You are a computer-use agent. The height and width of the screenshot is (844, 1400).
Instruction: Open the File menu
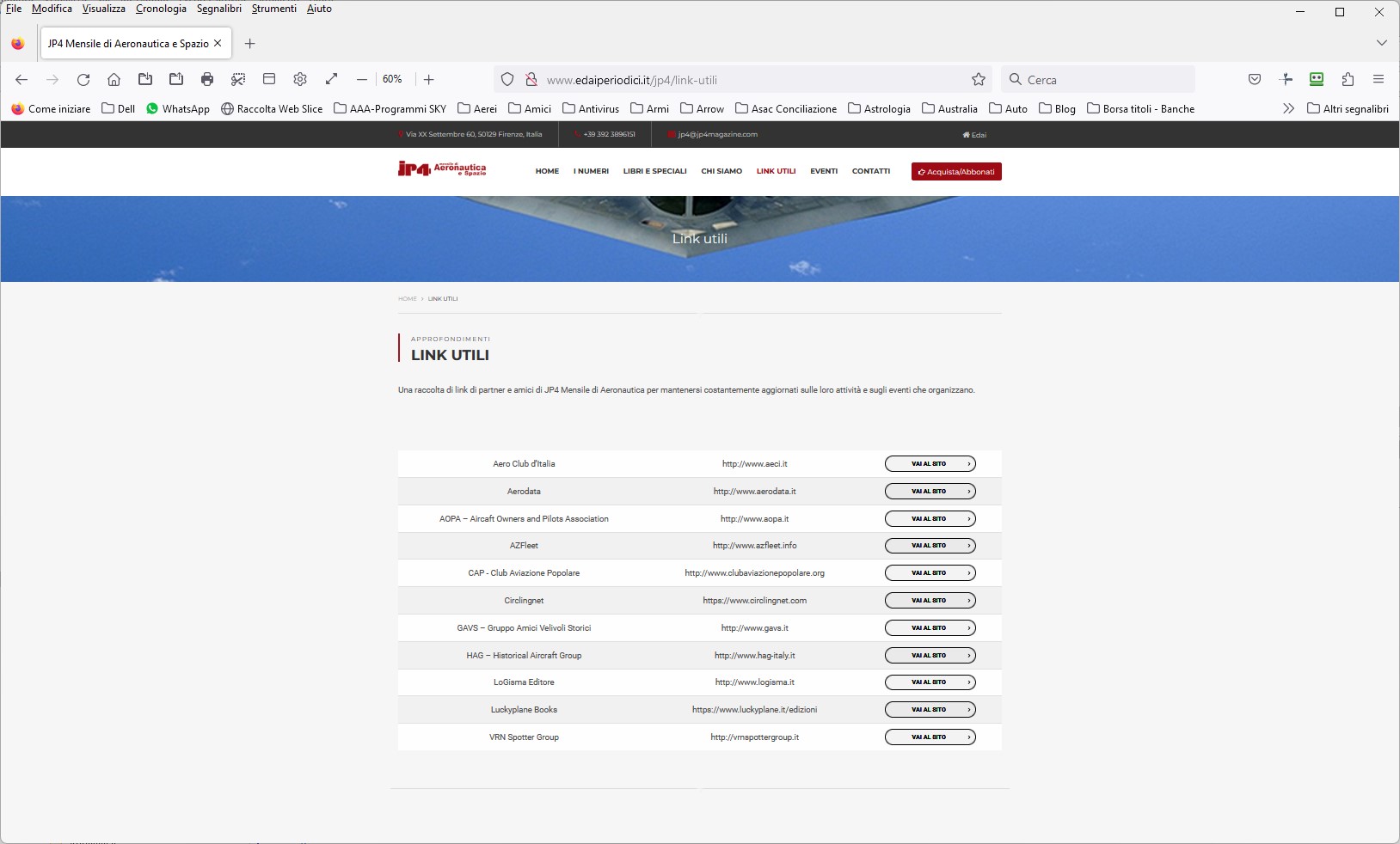click(14, 9)
